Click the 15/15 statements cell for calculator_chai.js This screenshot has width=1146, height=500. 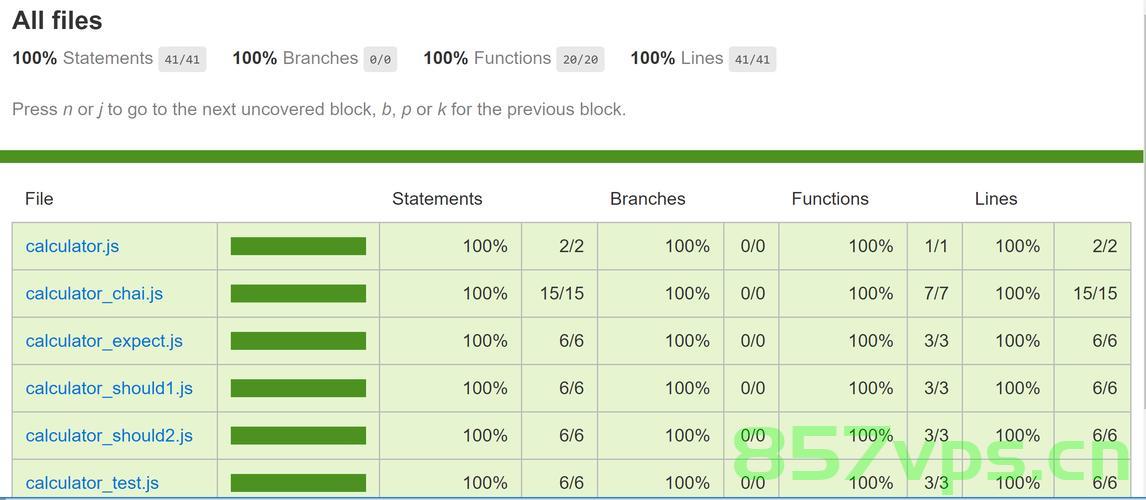pos(562,294)
